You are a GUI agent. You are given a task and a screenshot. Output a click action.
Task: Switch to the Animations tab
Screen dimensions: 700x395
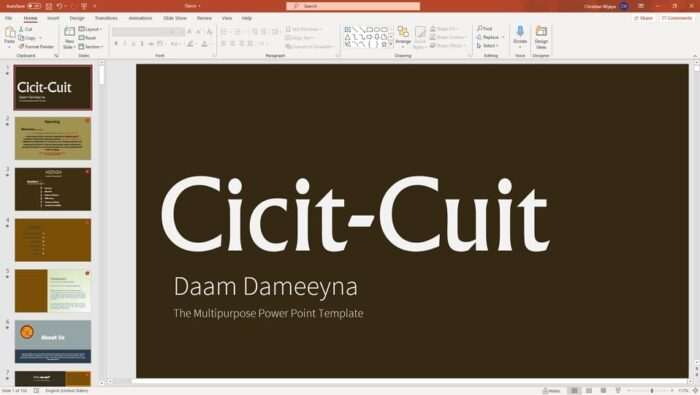(140, 18)
